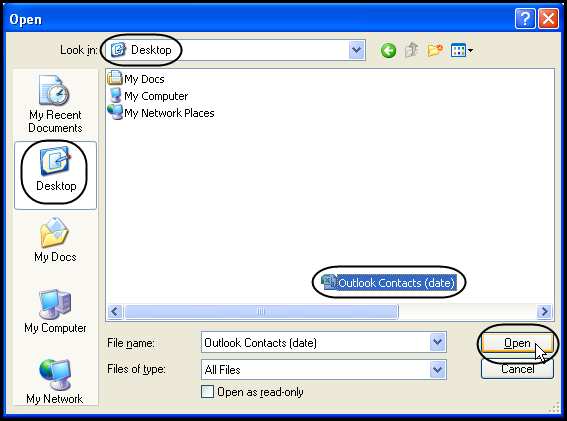Enable Open as read-only checkbox

tap(207, 392)
